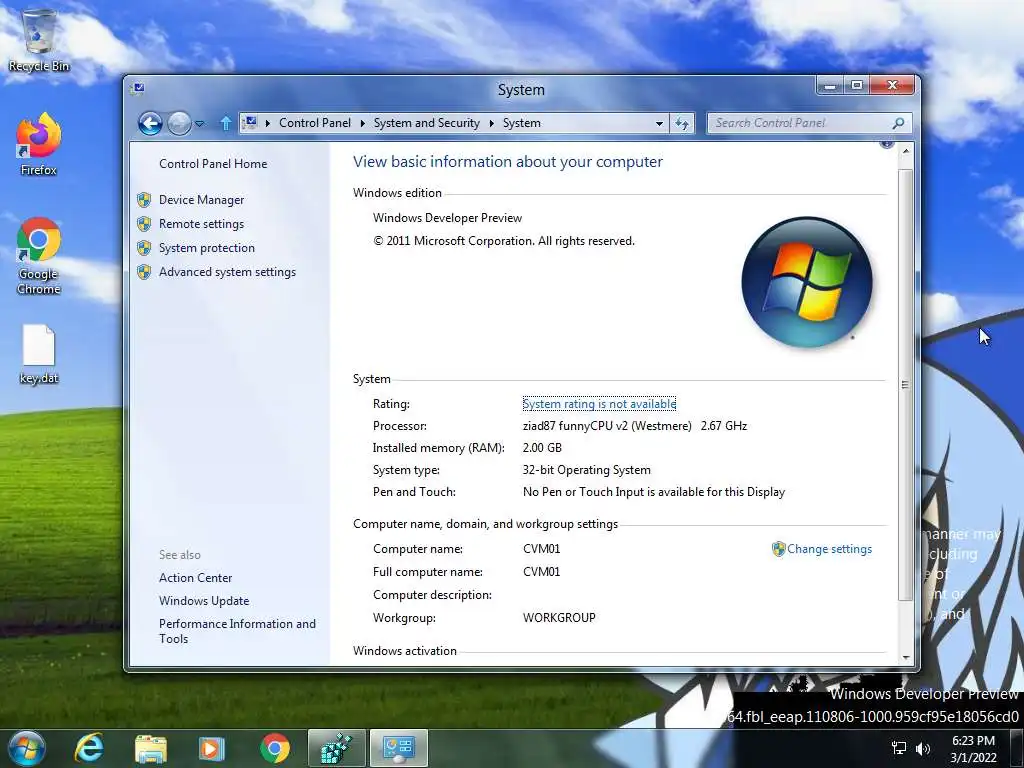Viewport: 1024px width, 768px height.
Task: Launch media player from the taskbar
Action: click(x=211, y=748)
